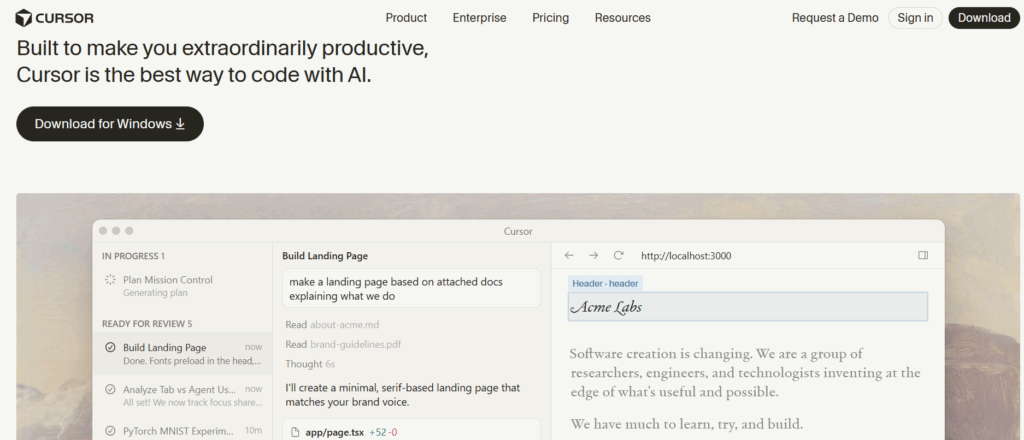Click the Plan Mission Control spinner icon

[110, 279]
